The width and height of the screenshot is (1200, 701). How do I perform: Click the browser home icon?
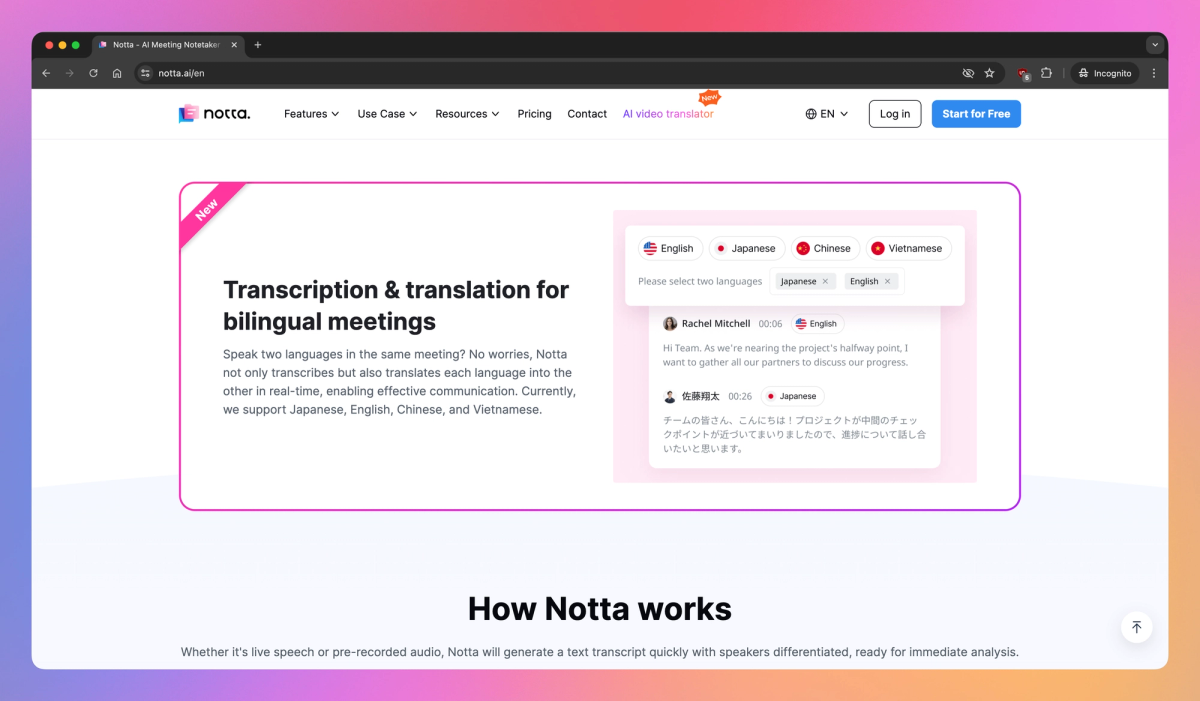[x=117, y=72]
